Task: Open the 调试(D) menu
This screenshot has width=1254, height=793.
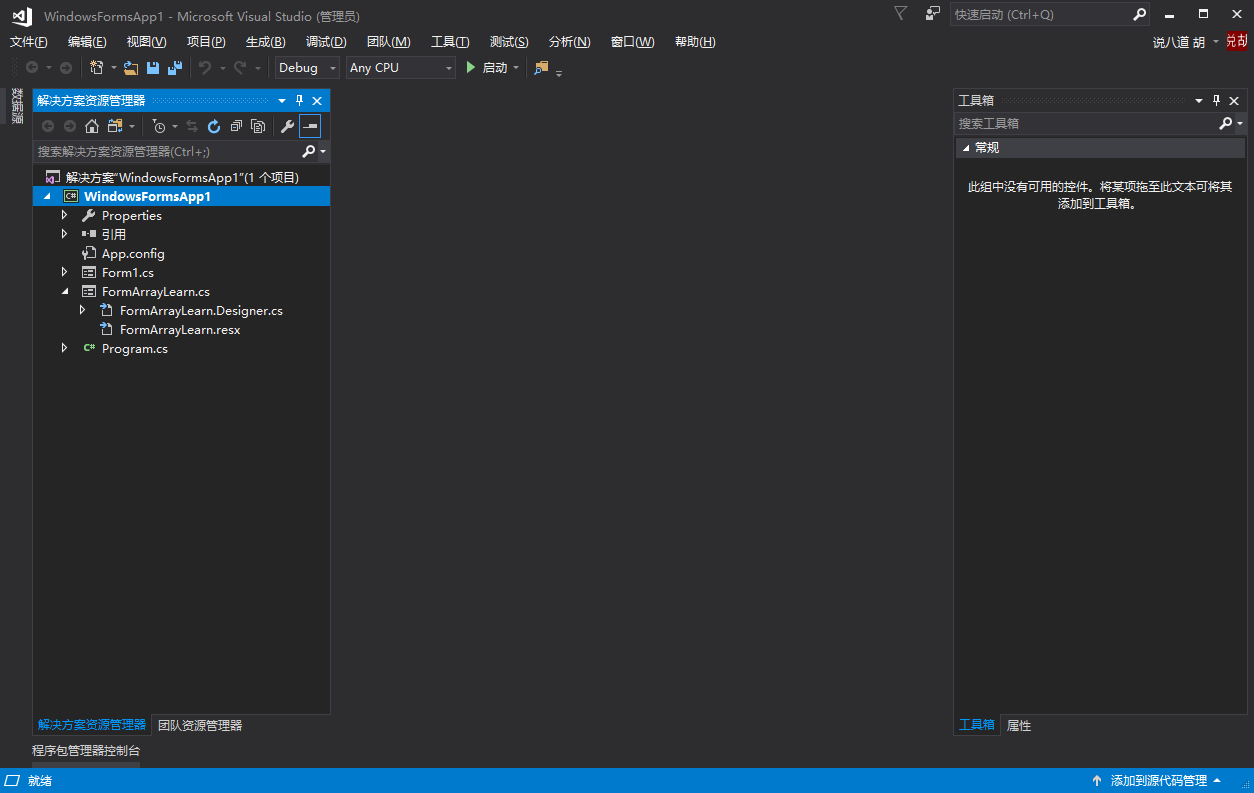Action: point(326,42)
